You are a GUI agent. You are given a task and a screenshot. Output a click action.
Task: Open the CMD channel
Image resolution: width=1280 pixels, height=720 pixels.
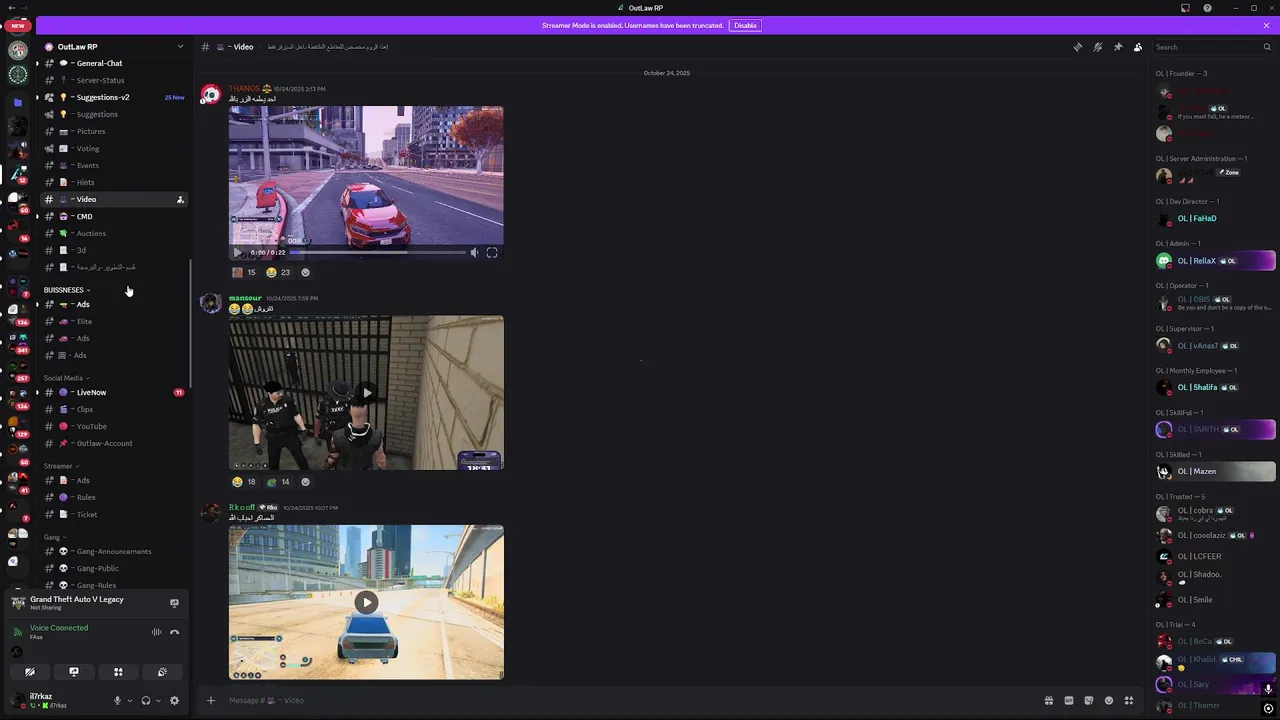point(112,216)
